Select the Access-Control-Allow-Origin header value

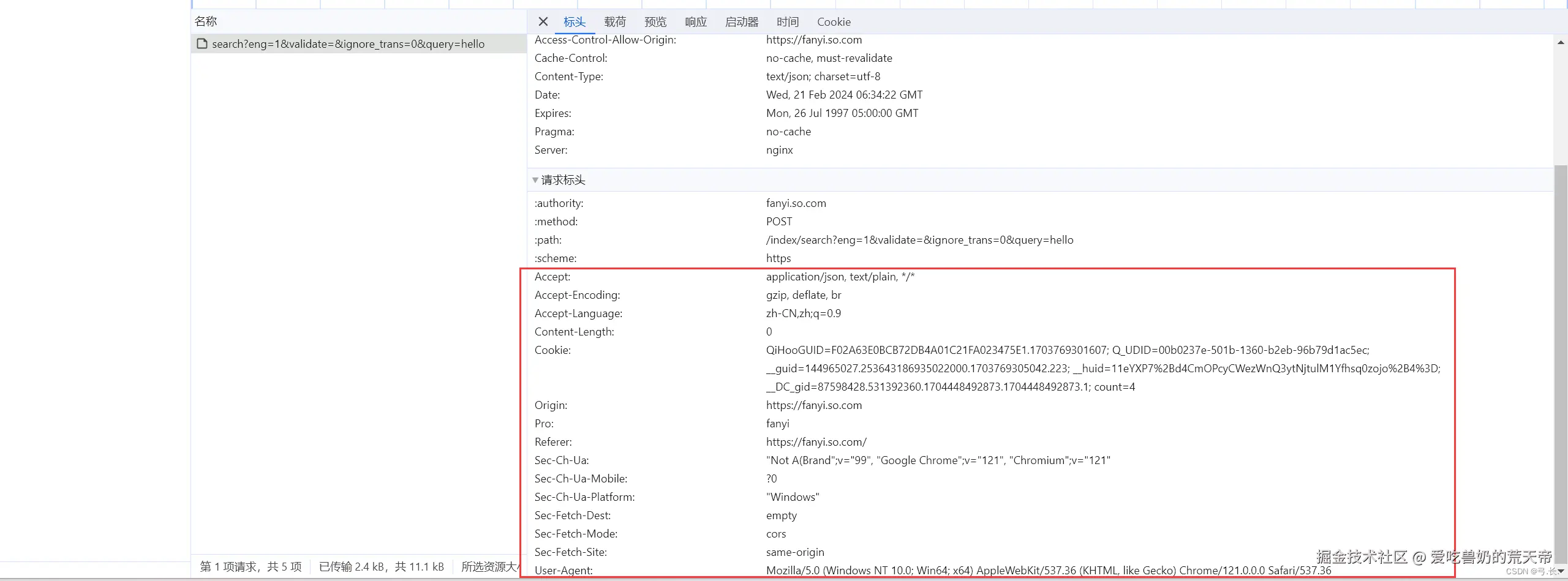pos(813,40)
